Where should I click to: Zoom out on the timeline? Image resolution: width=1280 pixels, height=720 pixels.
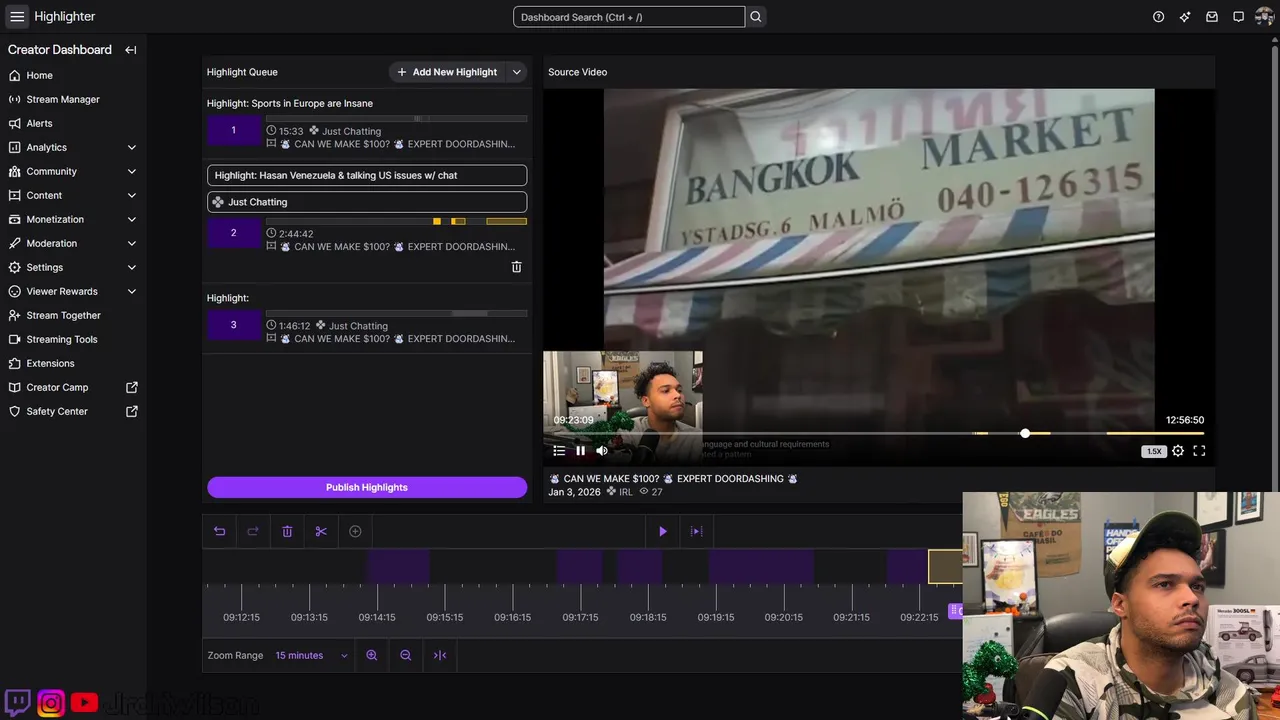click(406, 655)
